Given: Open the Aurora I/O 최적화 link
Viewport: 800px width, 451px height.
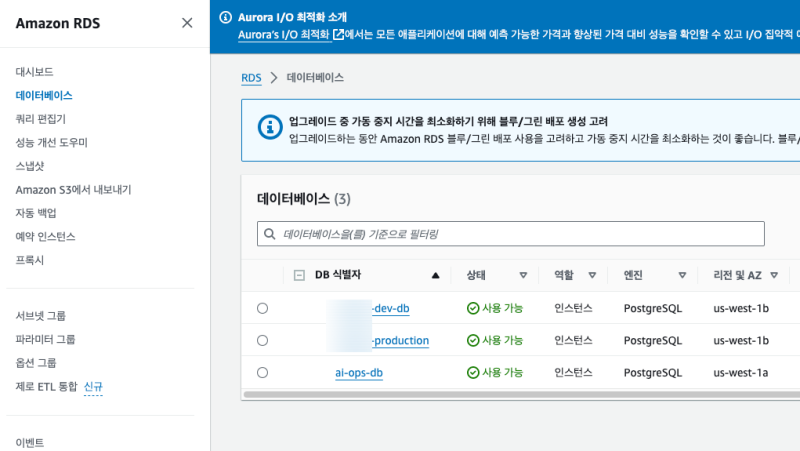Looking at the screenshot, I should [x=284, y=35].
